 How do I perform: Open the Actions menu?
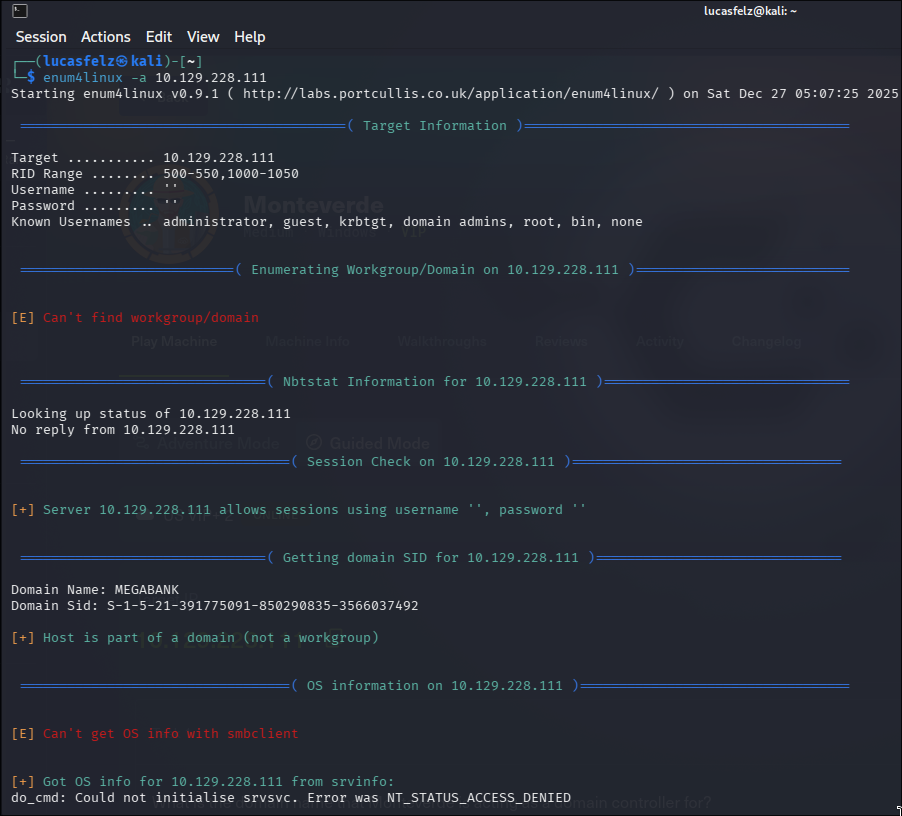[x=106, y=37]
